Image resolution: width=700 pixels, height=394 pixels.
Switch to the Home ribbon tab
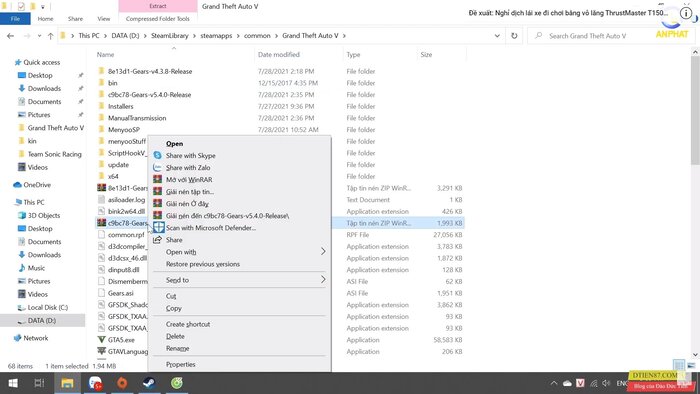coord(45,19)
